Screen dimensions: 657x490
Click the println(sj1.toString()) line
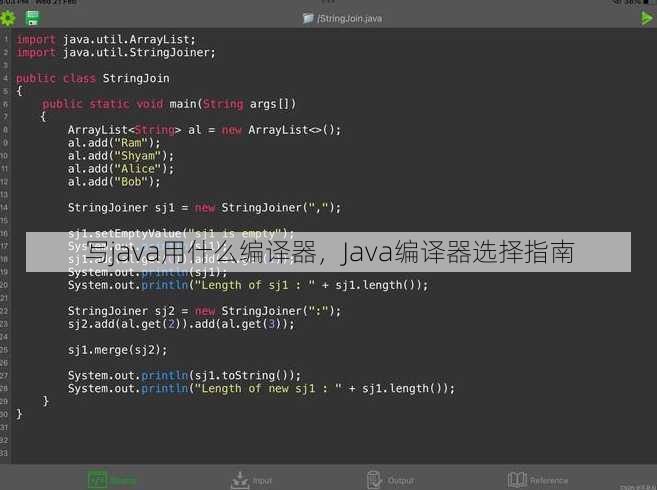[184, 376]
